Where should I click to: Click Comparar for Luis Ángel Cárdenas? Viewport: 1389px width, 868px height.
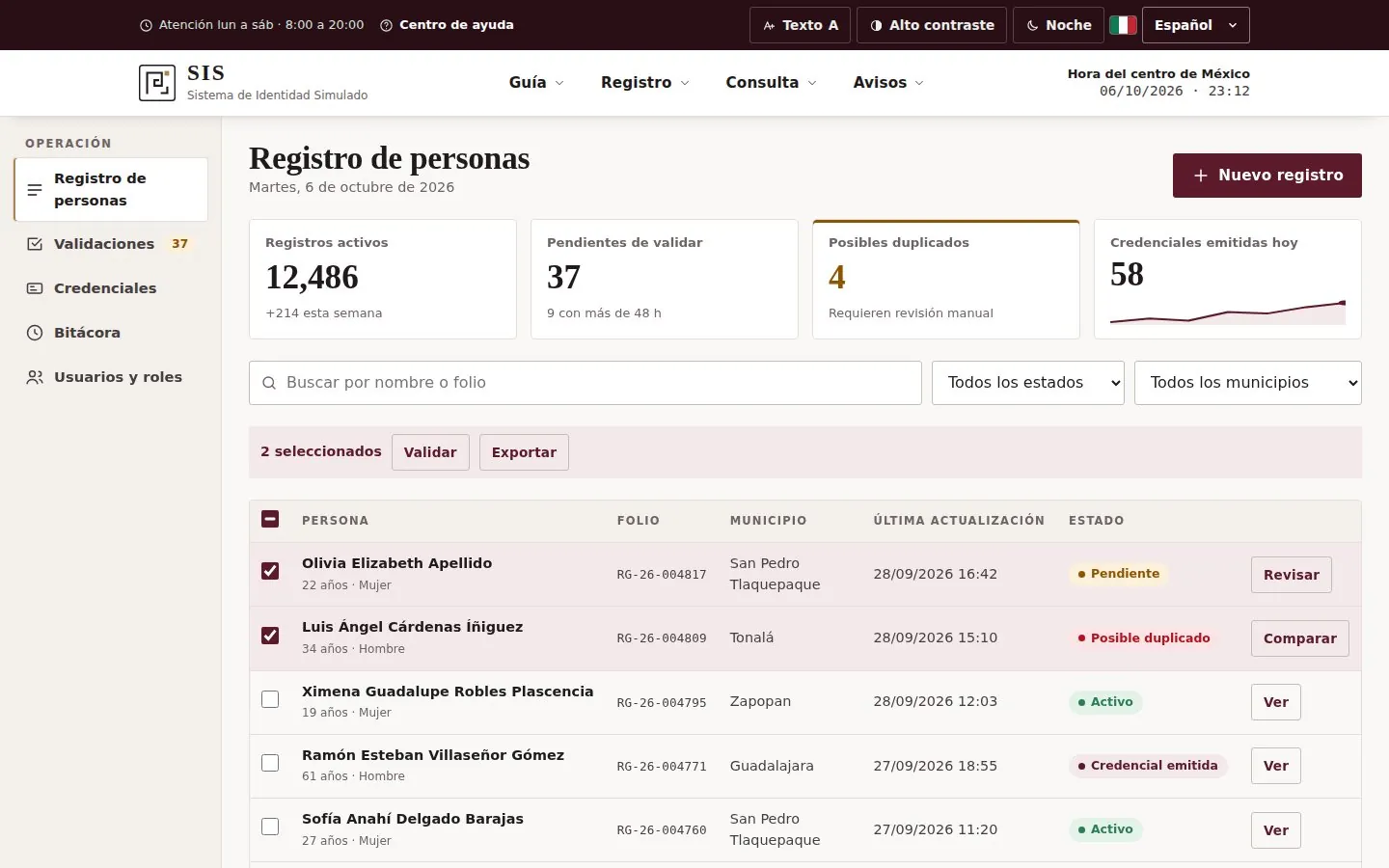tap(1299, 638)
